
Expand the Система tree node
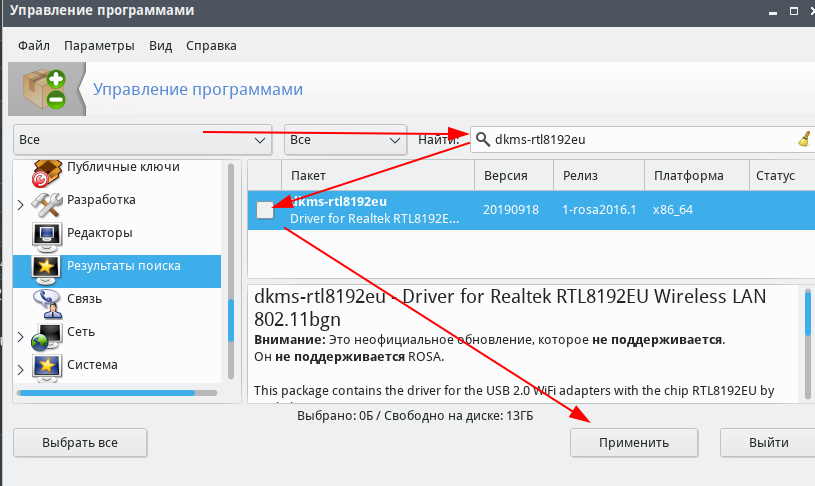tap(21, 370)
